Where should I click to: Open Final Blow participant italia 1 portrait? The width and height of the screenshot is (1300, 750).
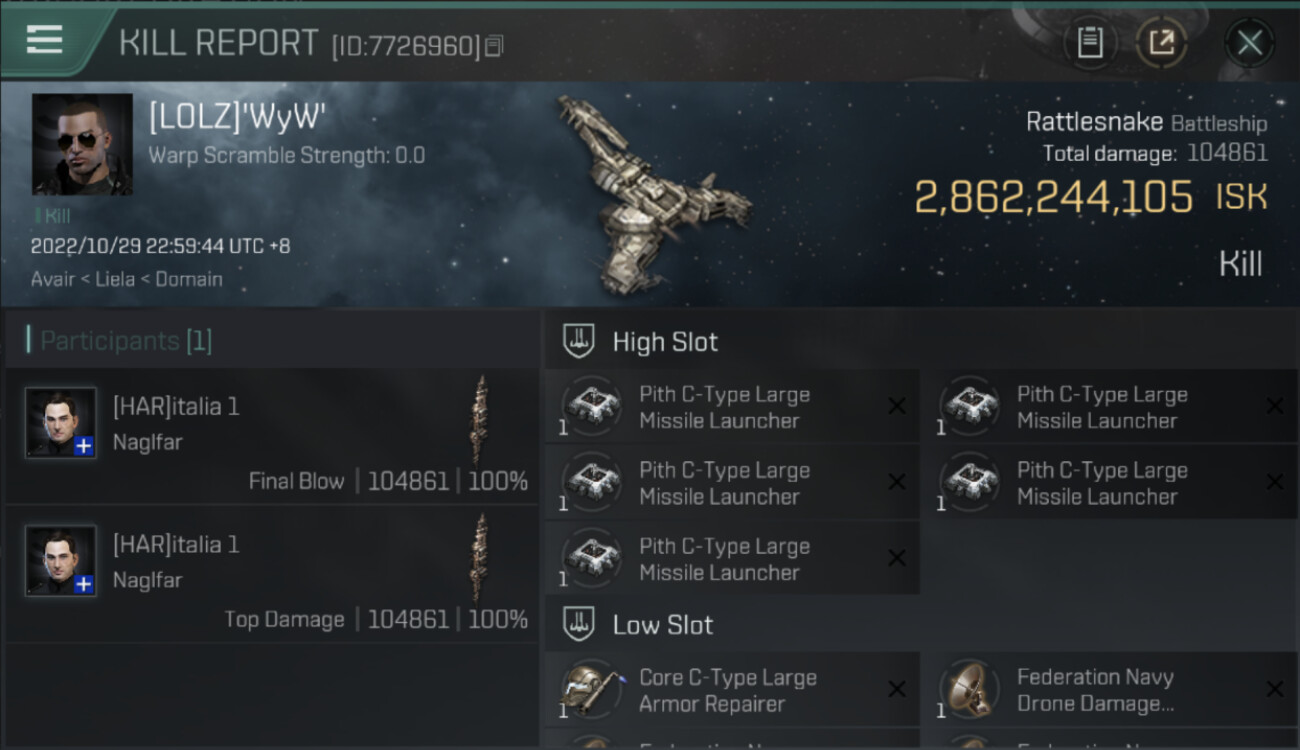61,423
